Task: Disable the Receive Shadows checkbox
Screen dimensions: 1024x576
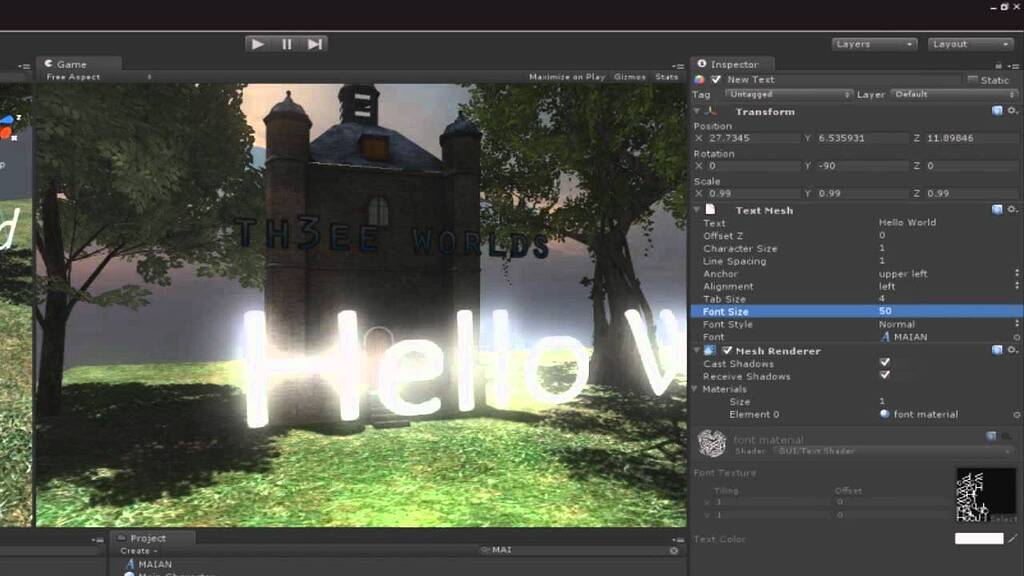Action: tap(885, 376)
